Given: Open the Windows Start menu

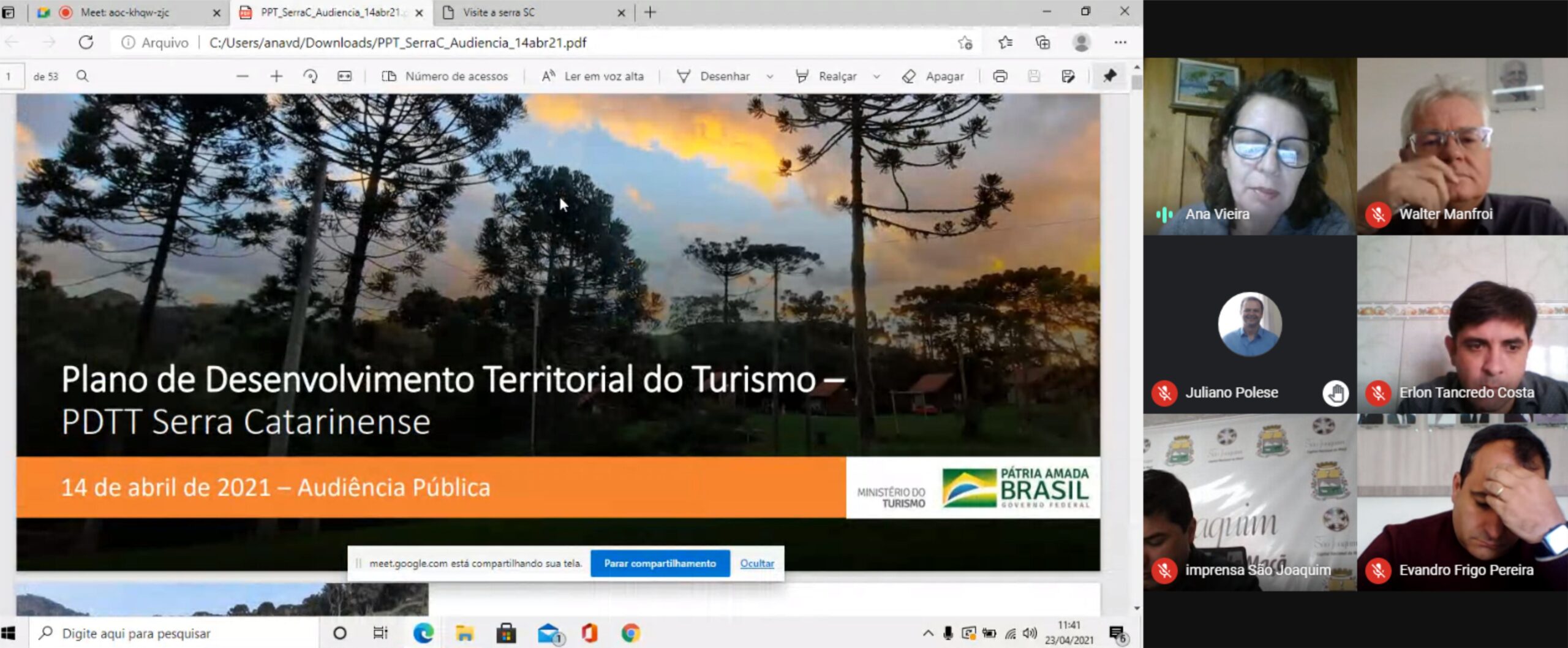Looking at the screenshot, I should [x=9, y=633].
